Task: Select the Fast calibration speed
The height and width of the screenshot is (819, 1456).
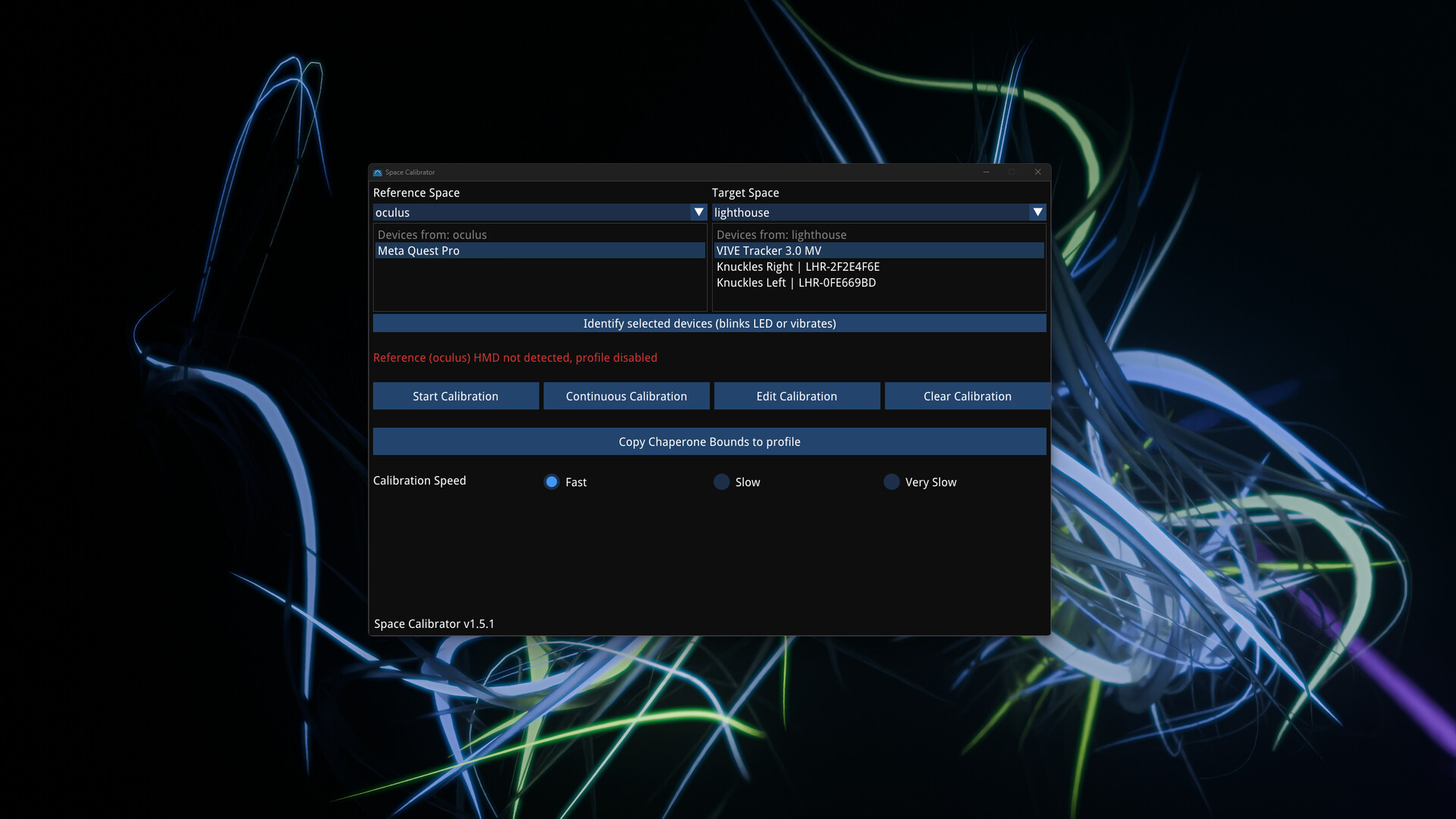Action: 551,482
